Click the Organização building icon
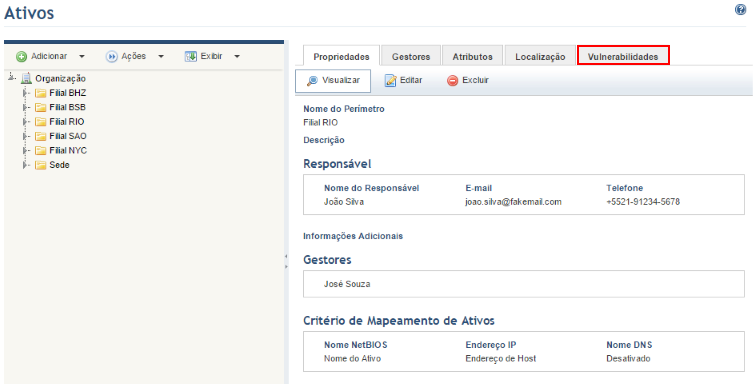756x384 pixels. coord(27,78)
